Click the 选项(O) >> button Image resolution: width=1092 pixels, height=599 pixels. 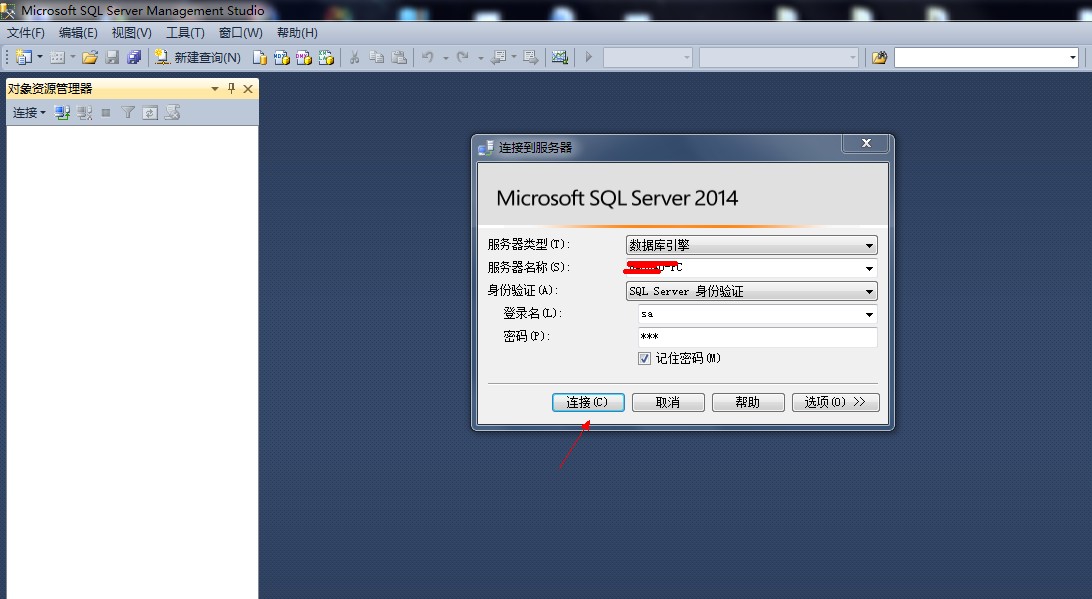click(836, 402)
